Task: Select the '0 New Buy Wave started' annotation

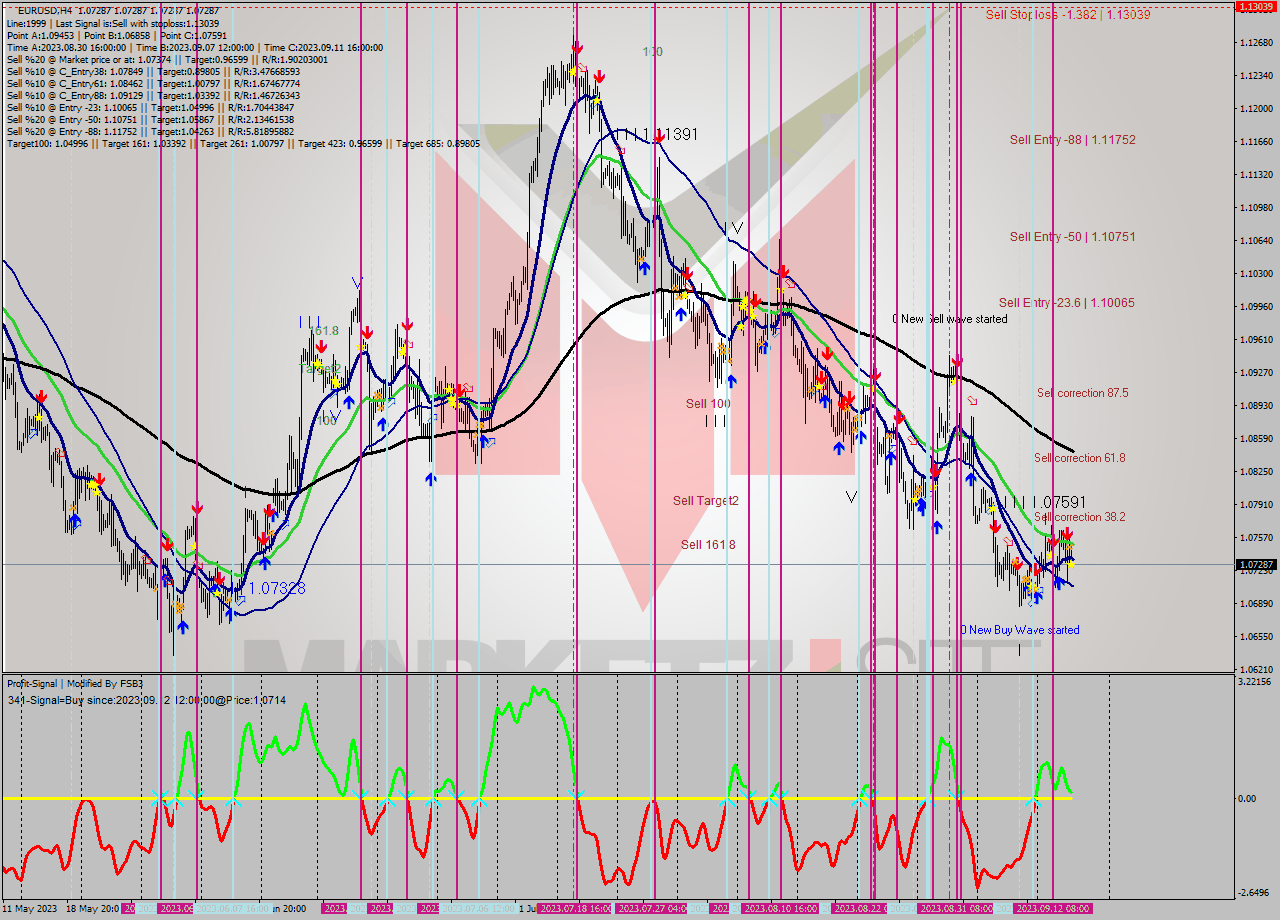Action: pyautogui.click(x=1020, y=630)
